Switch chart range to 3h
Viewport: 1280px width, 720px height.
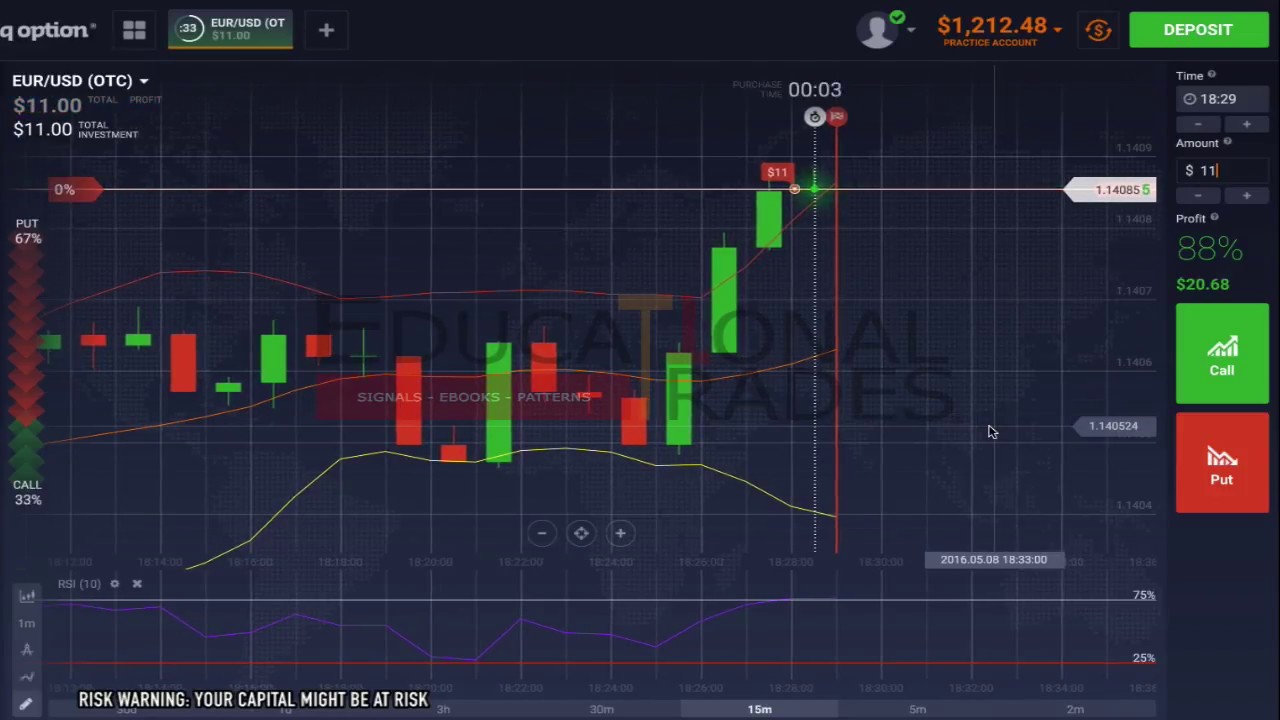click(443, 709)
